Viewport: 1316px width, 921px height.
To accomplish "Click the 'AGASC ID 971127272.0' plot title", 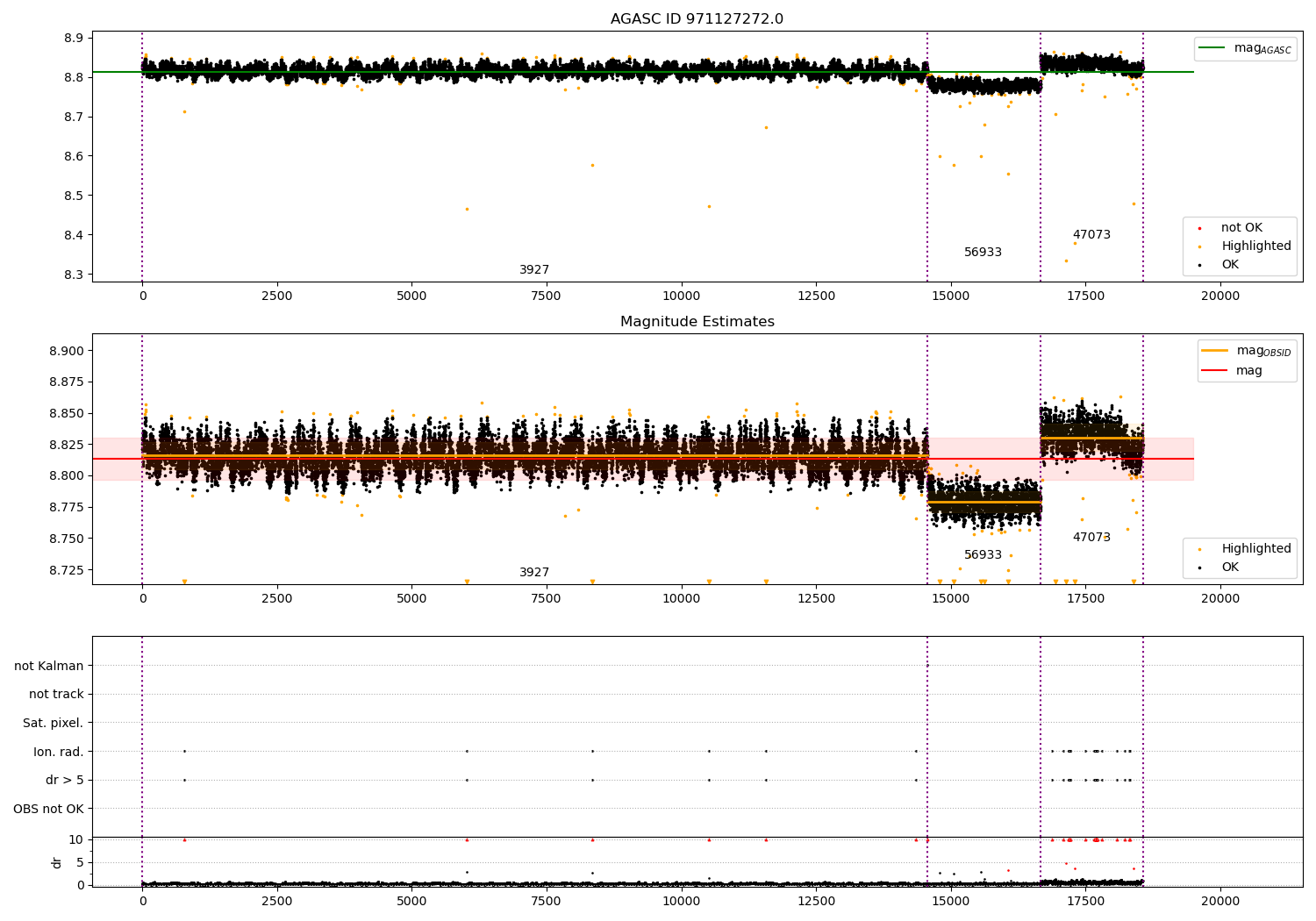I will (697, 19).
